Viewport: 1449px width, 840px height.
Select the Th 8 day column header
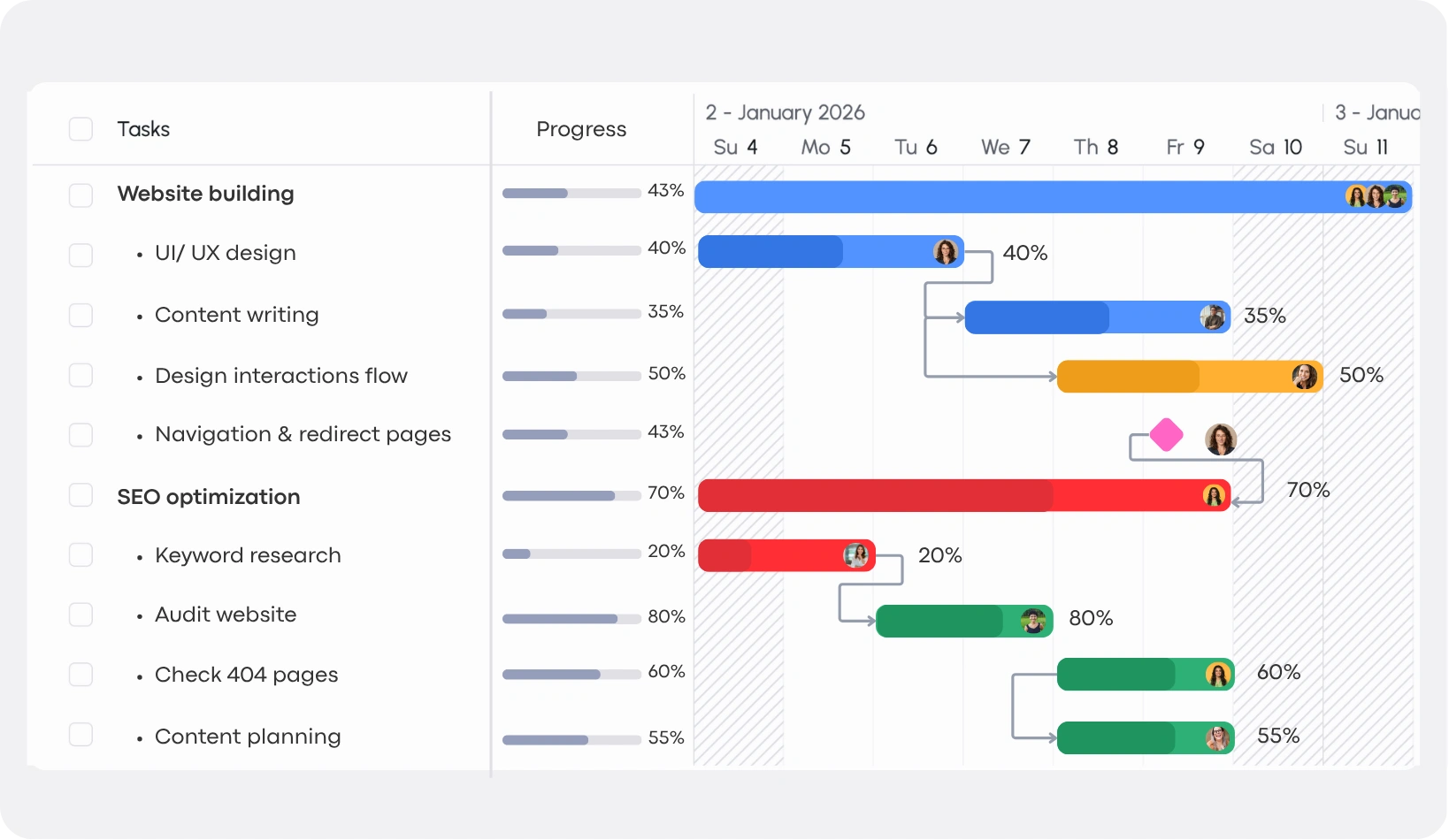tap(1096, 147)
